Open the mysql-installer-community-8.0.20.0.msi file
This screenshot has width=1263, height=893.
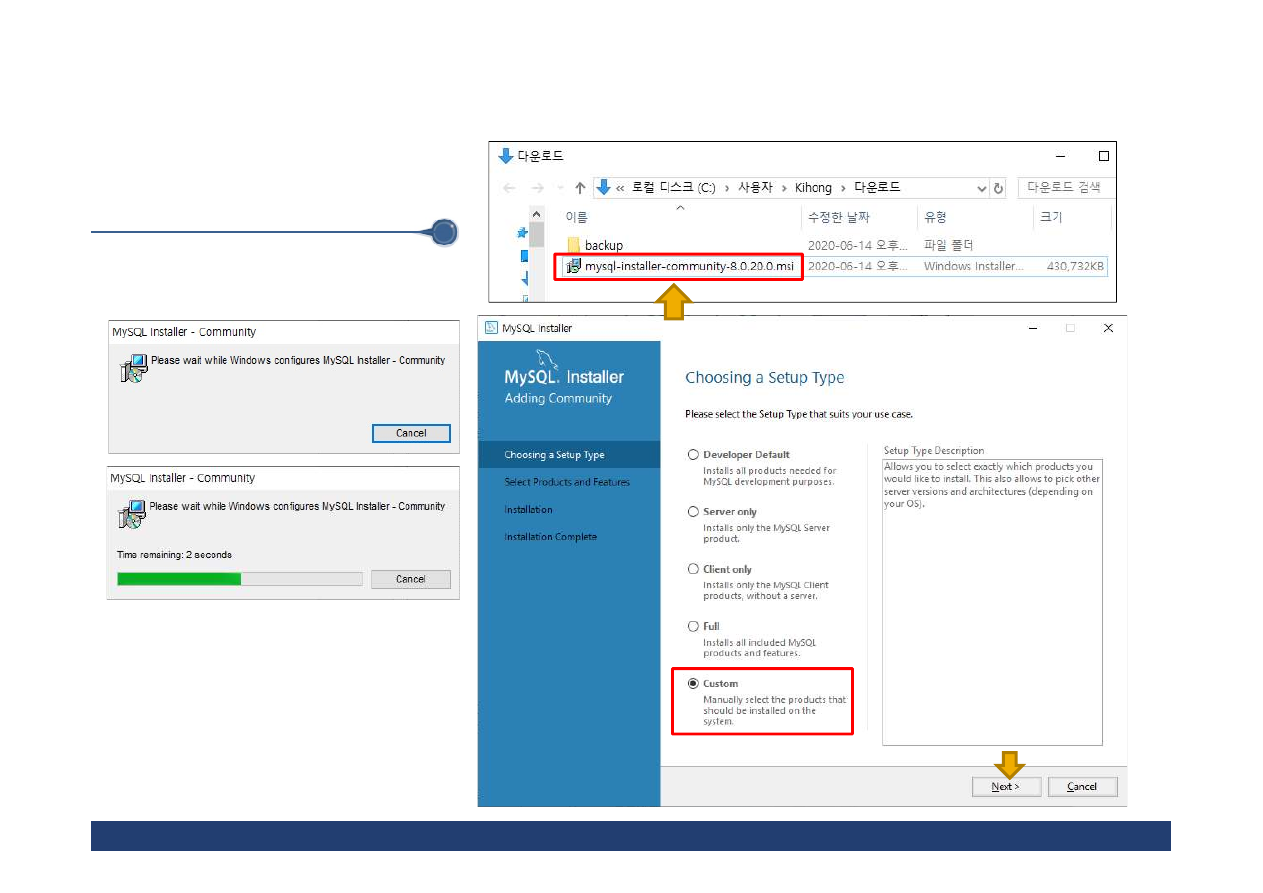pos(688,266)
